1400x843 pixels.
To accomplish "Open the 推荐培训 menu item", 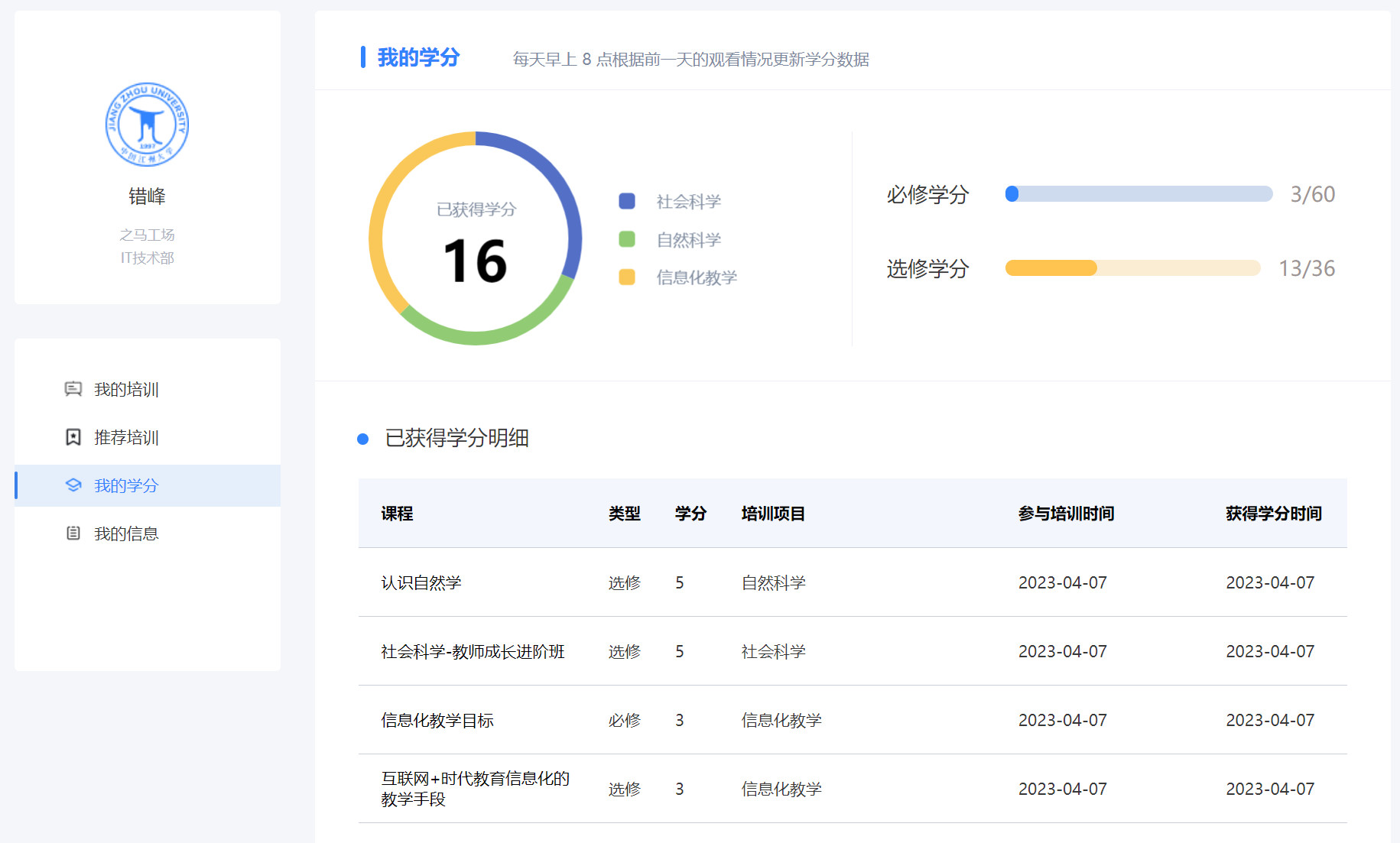I will tap(148, 438).
